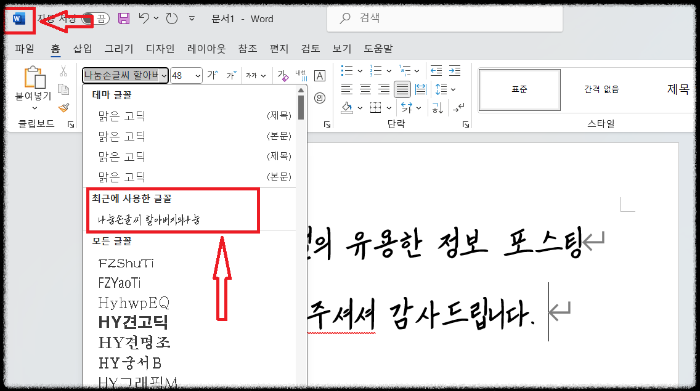This screenshot has width=700, height=391.
Task: Open the 디자인 tab
Action: [x=160, y=48]
